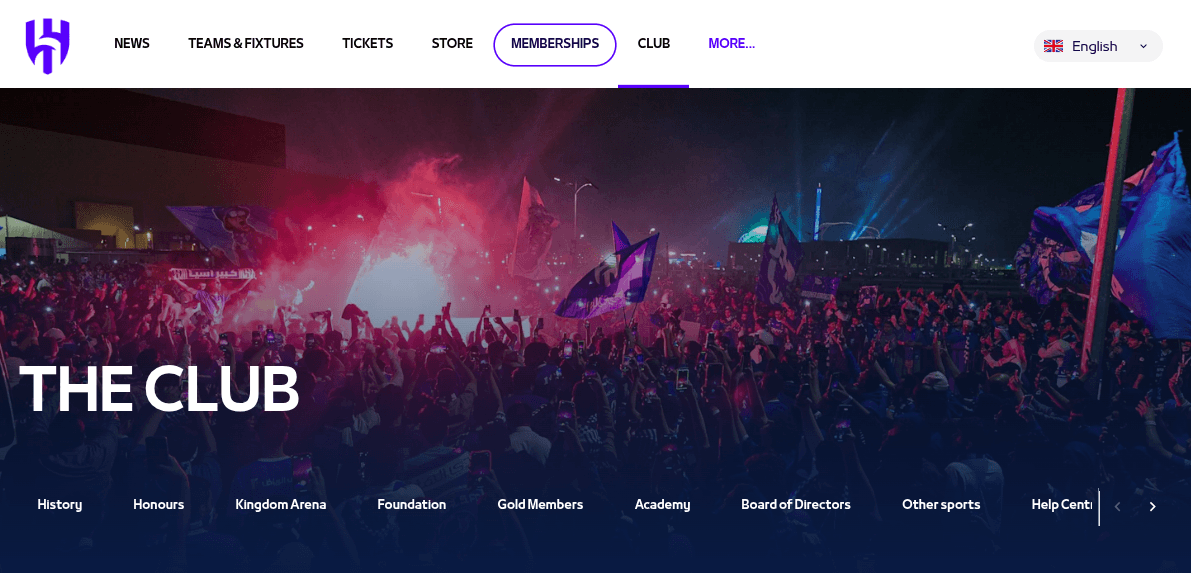Open the TICKETS section
Image resolution: width=1191 pixels, height=573 pixels.
tap(368, 44)
